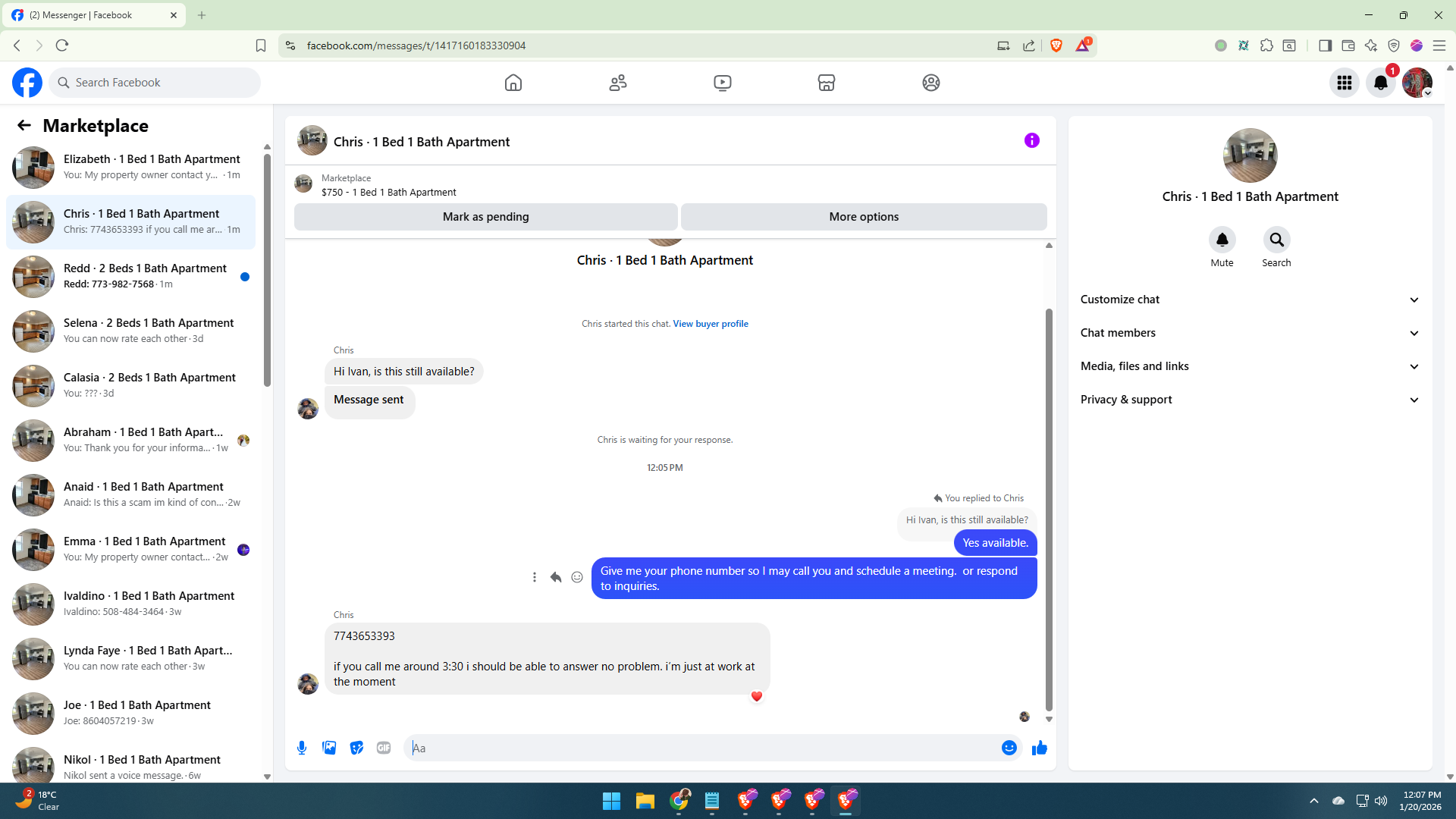
Task: Open Ivaldino · 1 Bed 1 Bath Apartment chat
Action: click(130, 604)
